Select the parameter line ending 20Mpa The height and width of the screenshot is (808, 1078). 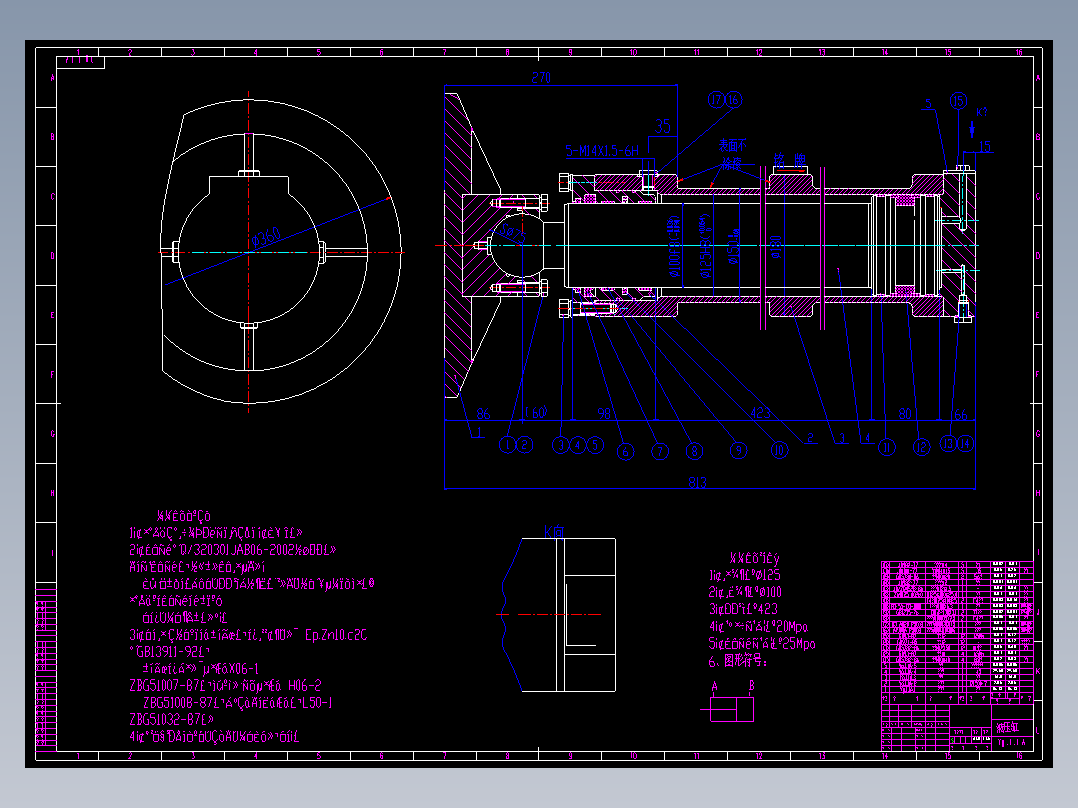point(758,626)
